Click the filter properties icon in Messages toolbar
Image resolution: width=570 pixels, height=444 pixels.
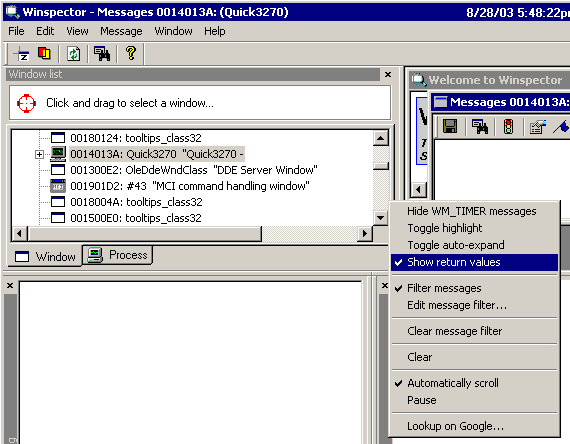538,127
